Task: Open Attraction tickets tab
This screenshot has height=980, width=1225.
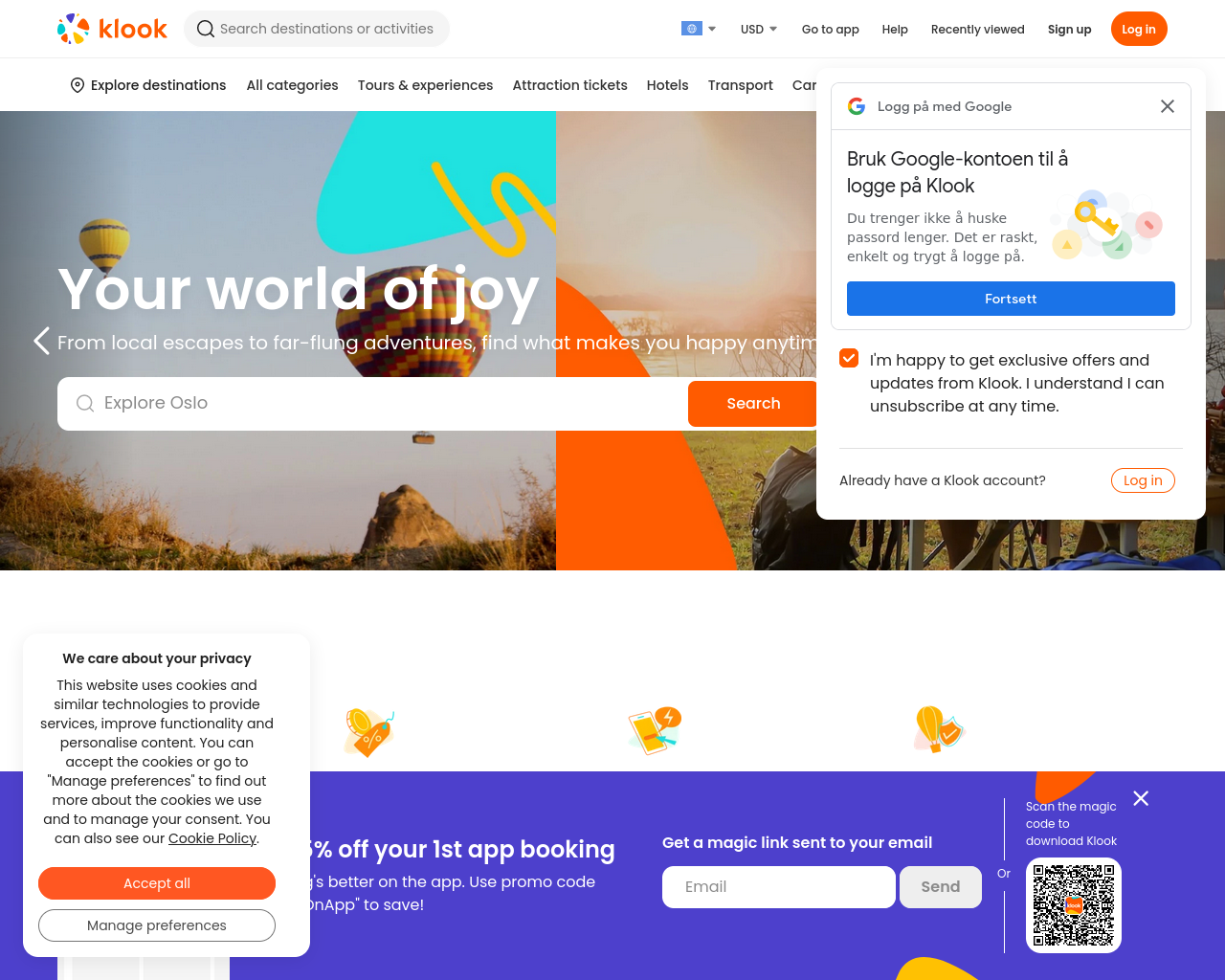Action: (569, 85)
